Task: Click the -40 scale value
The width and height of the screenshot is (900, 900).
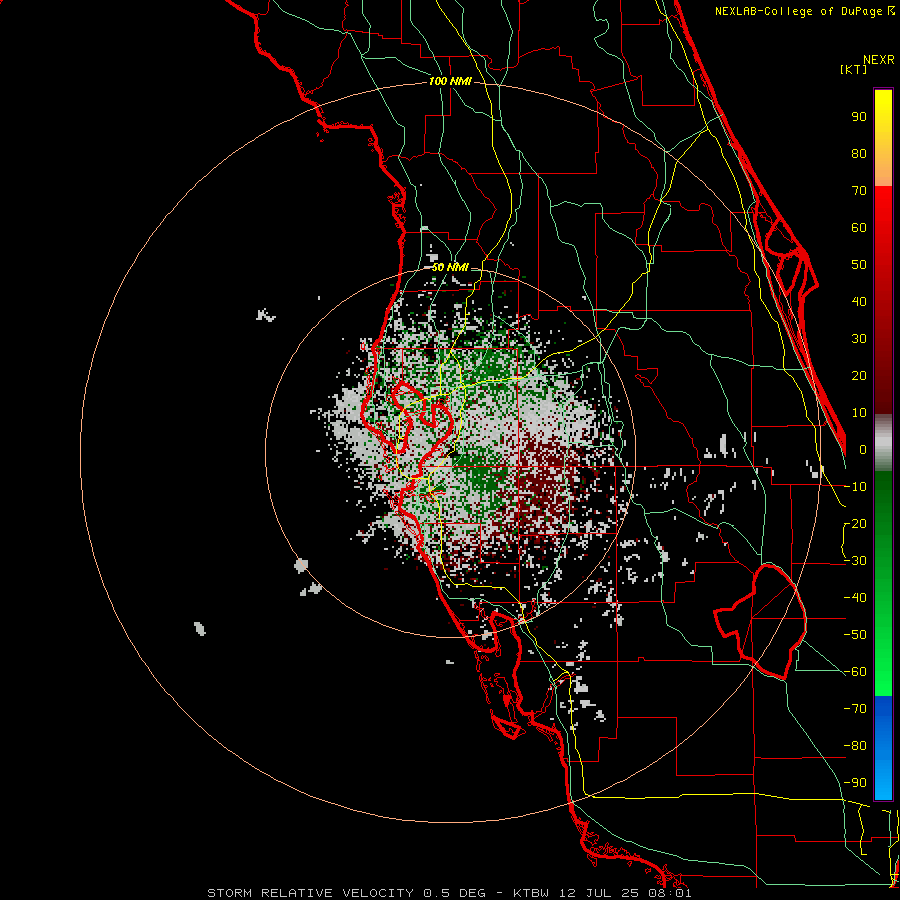Action: pyautogui.click(x=855, y=598)
